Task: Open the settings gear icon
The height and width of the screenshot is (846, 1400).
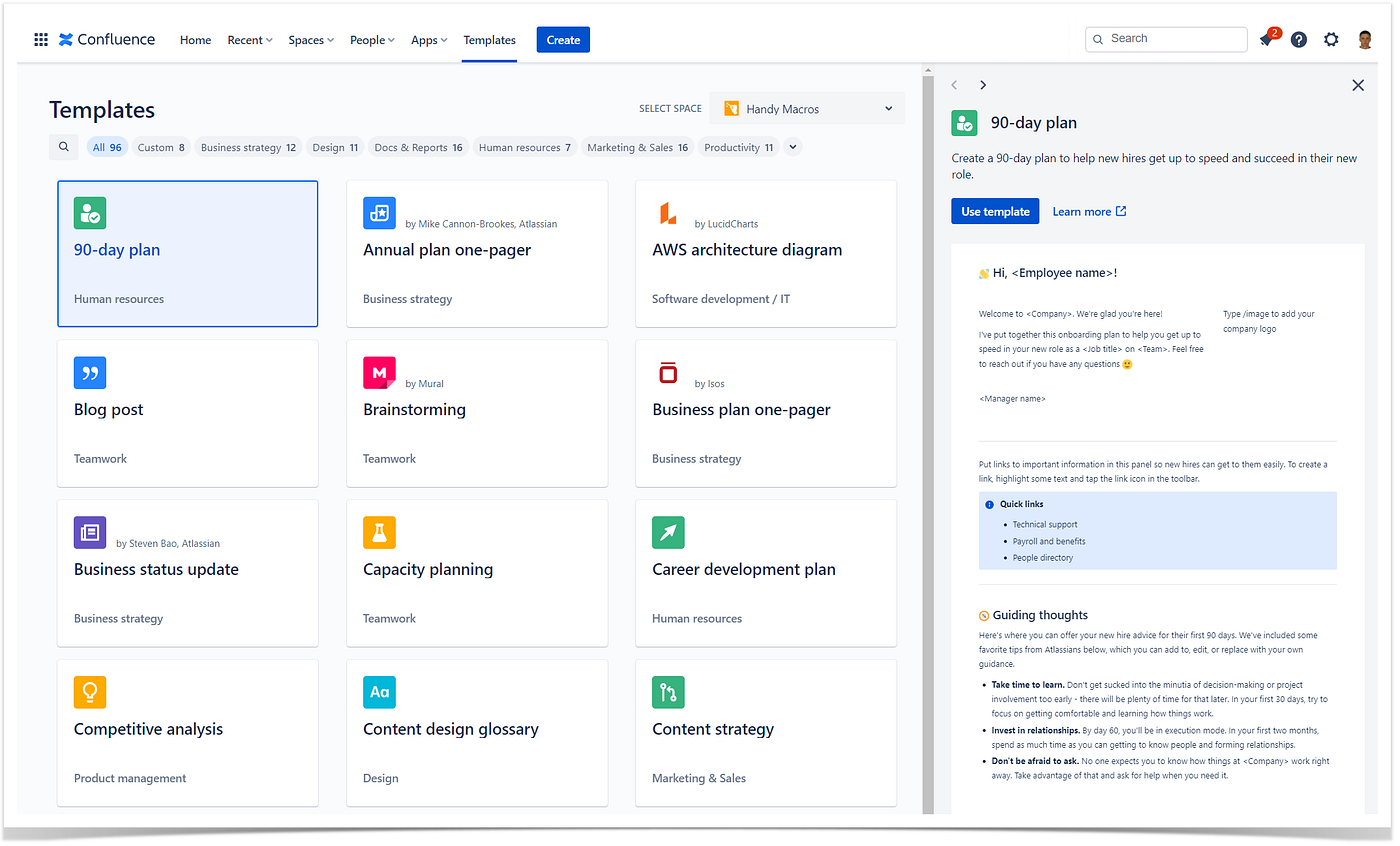Action: [1331, 40]
